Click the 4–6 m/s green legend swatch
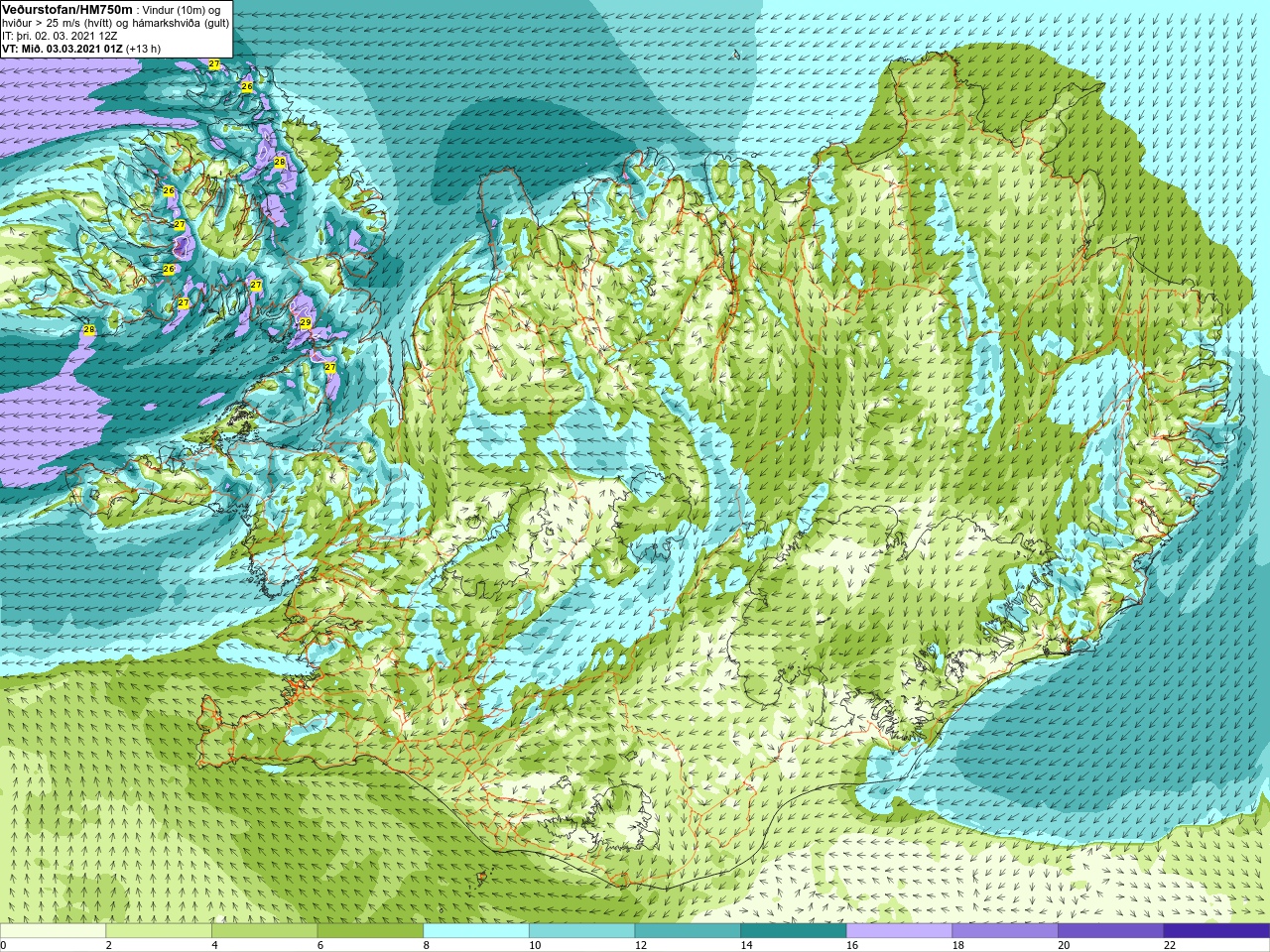The image size is (1270, 952). click(x=264, y=931)
